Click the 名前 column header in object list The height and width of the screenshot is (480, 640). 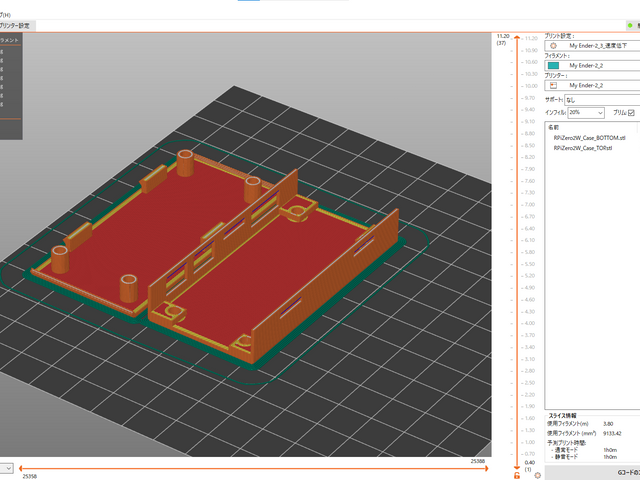[554, 127]
